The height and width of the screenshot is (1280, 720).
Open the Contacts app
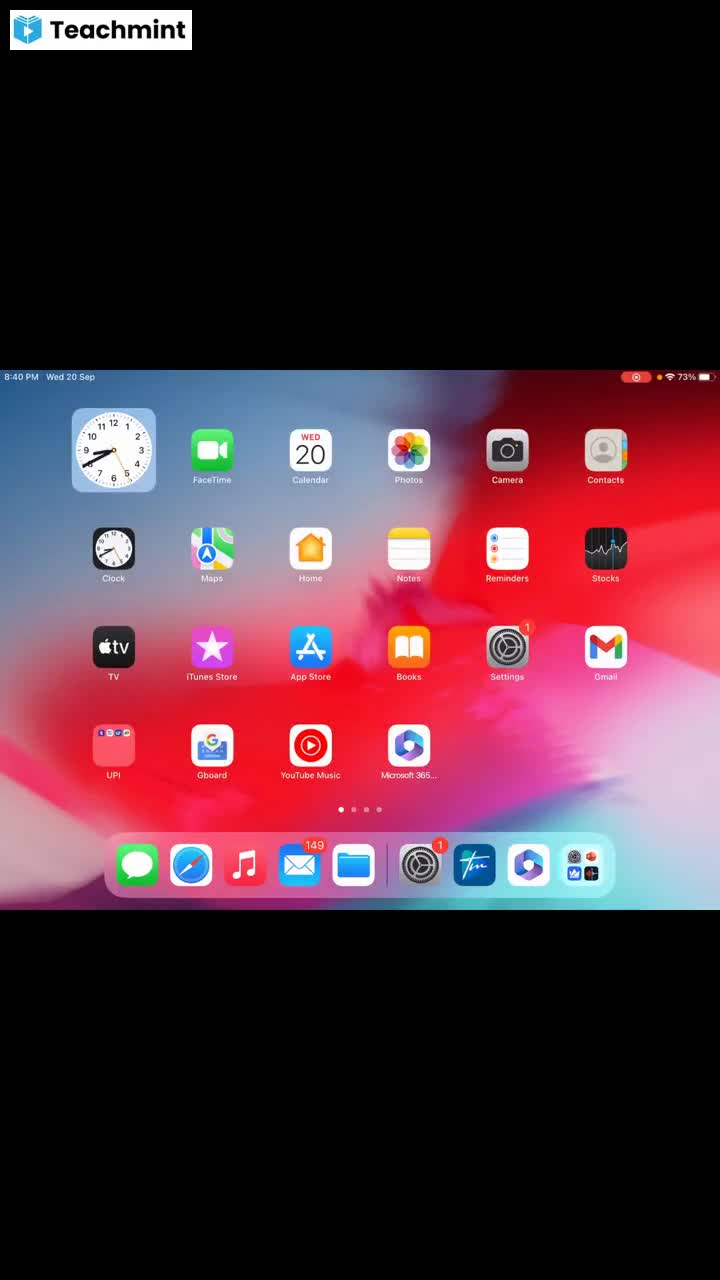pyautogui.click(x=606, y=451)
